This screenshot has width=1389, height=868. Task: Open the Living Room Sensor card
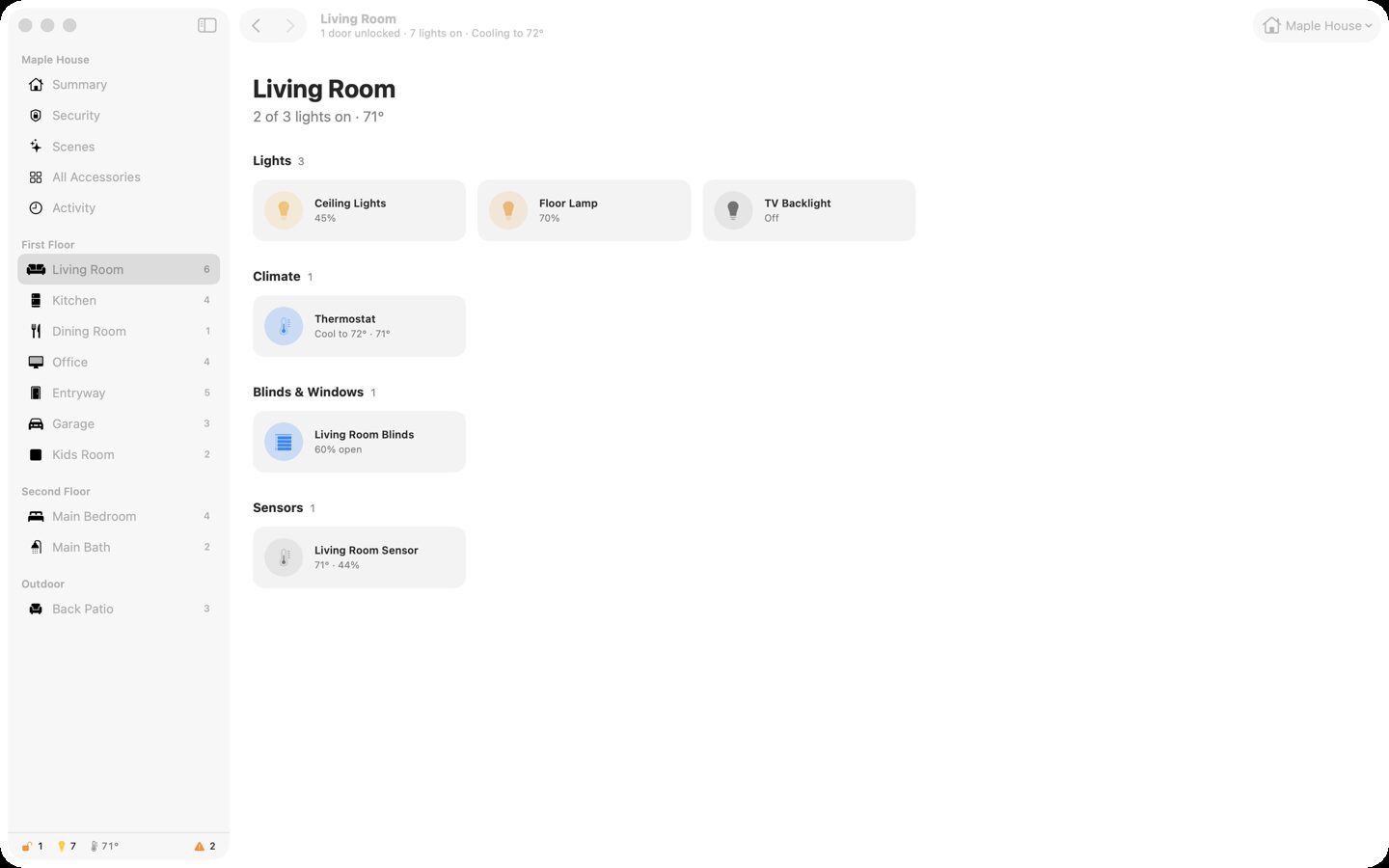point(359,557)
